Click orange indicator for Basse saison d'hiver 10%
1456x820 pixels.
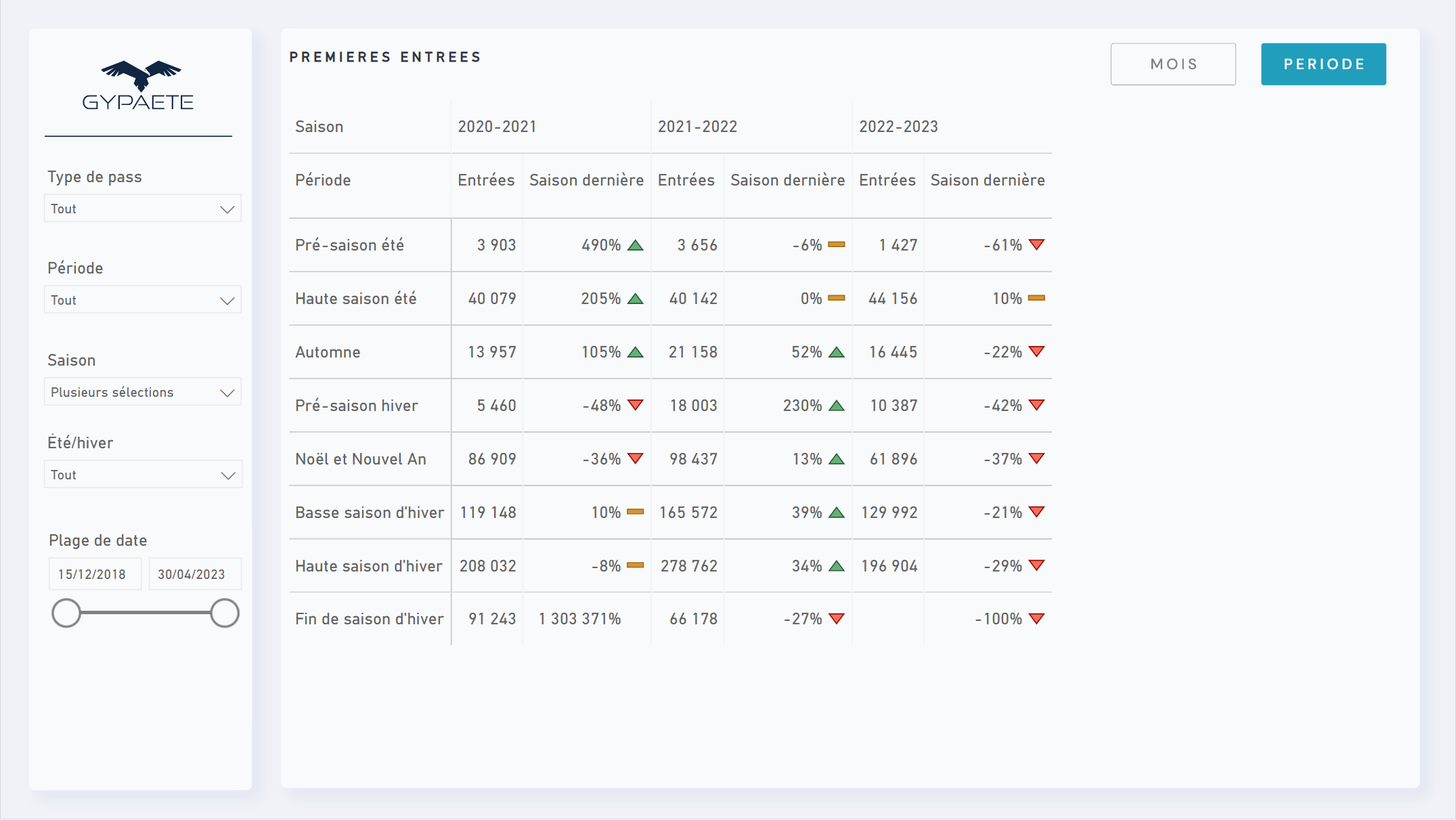635,512
